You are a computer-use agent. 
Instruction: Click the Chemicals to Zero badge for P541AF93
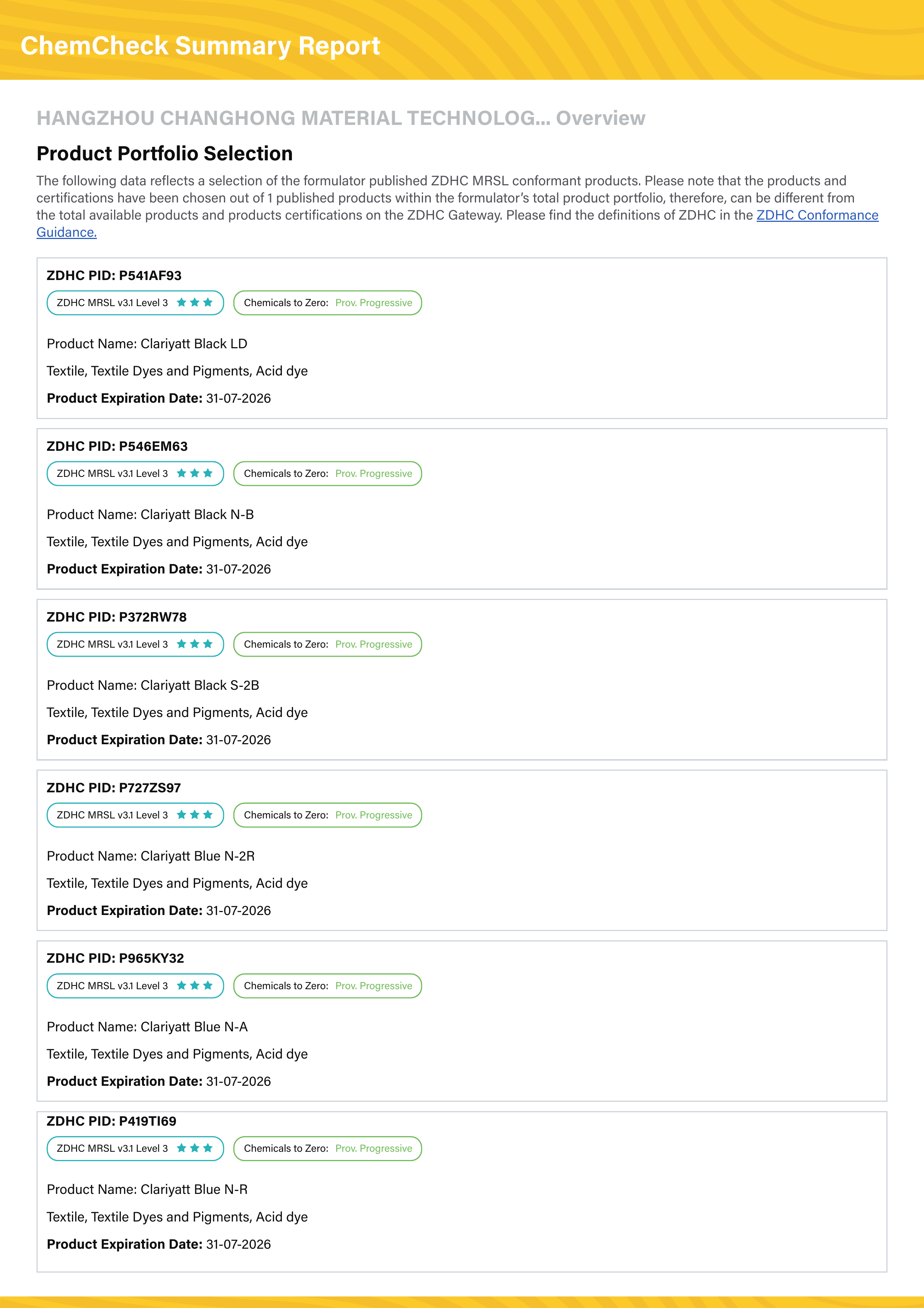tap(327, 302)
